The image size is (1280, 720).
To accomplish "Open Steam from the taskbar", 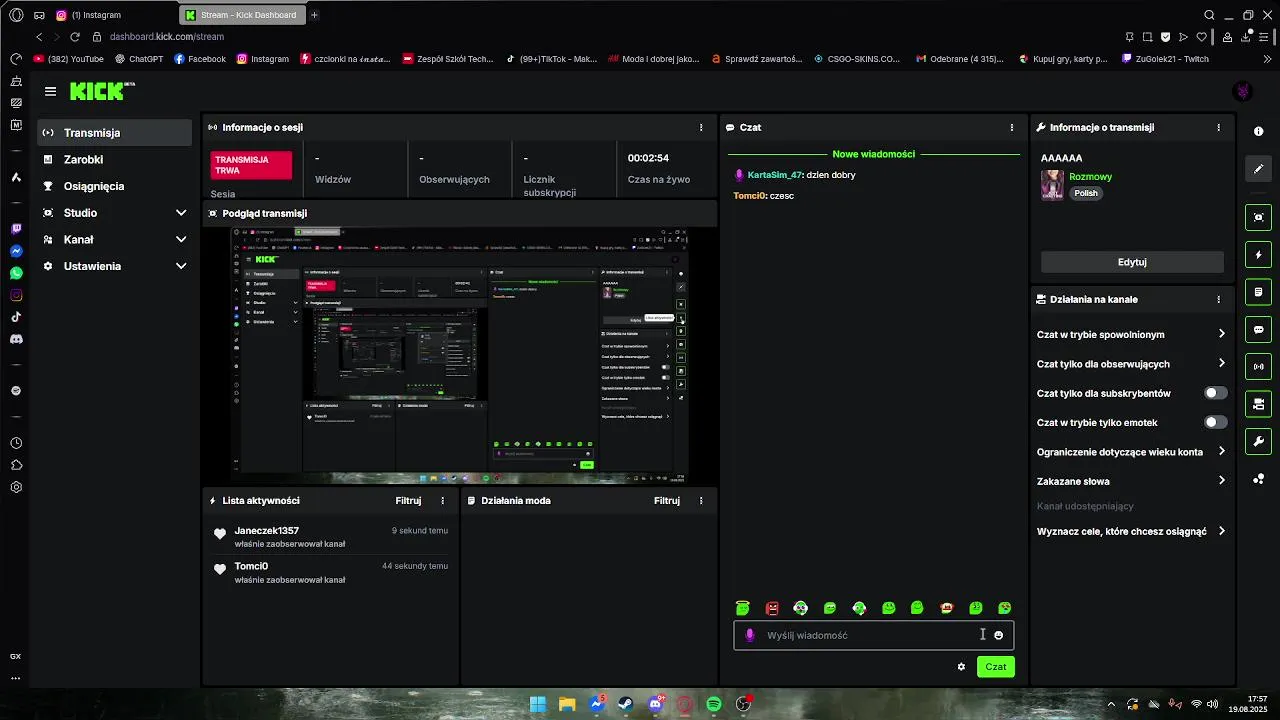I will [626, 704].
